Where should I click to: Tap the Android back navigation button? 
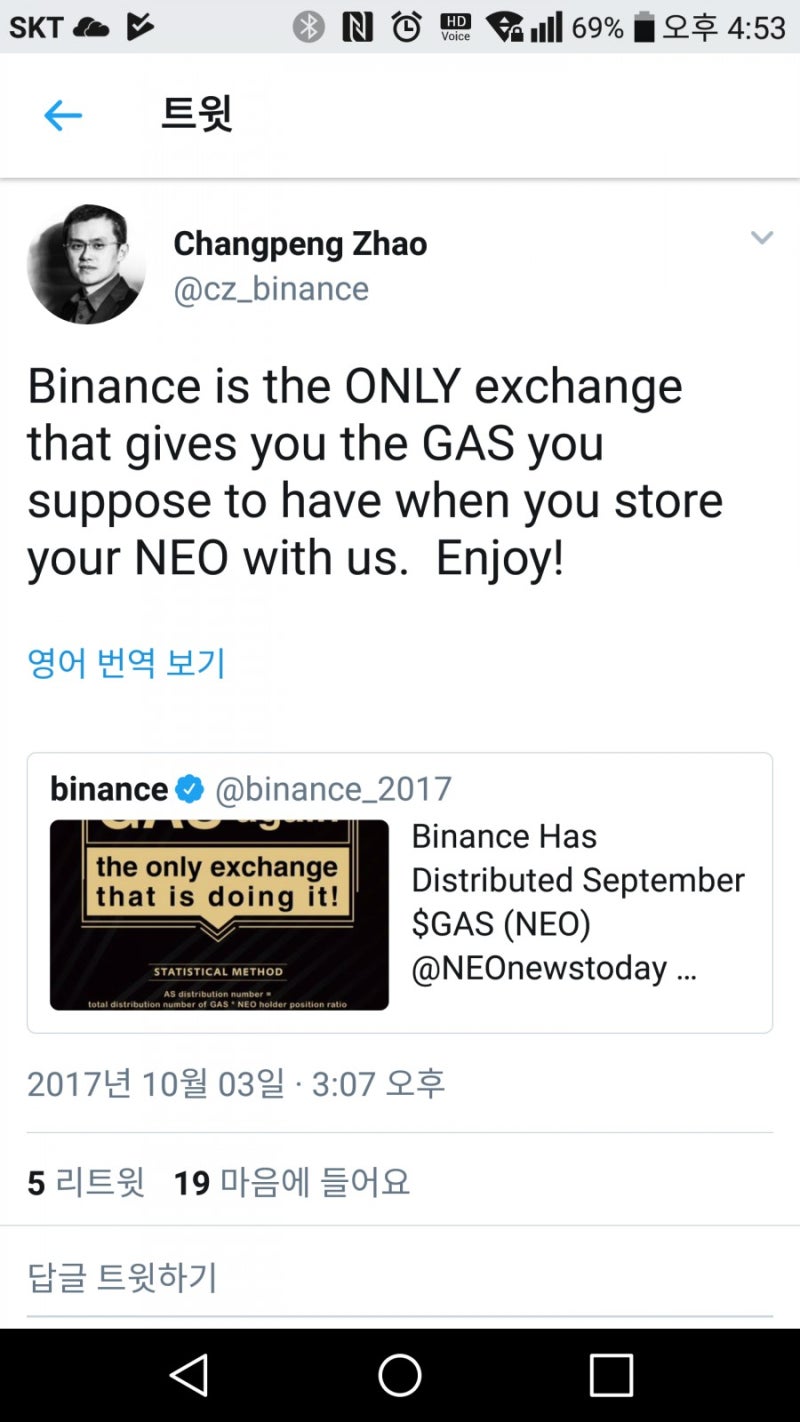(x=190, y=1374)
